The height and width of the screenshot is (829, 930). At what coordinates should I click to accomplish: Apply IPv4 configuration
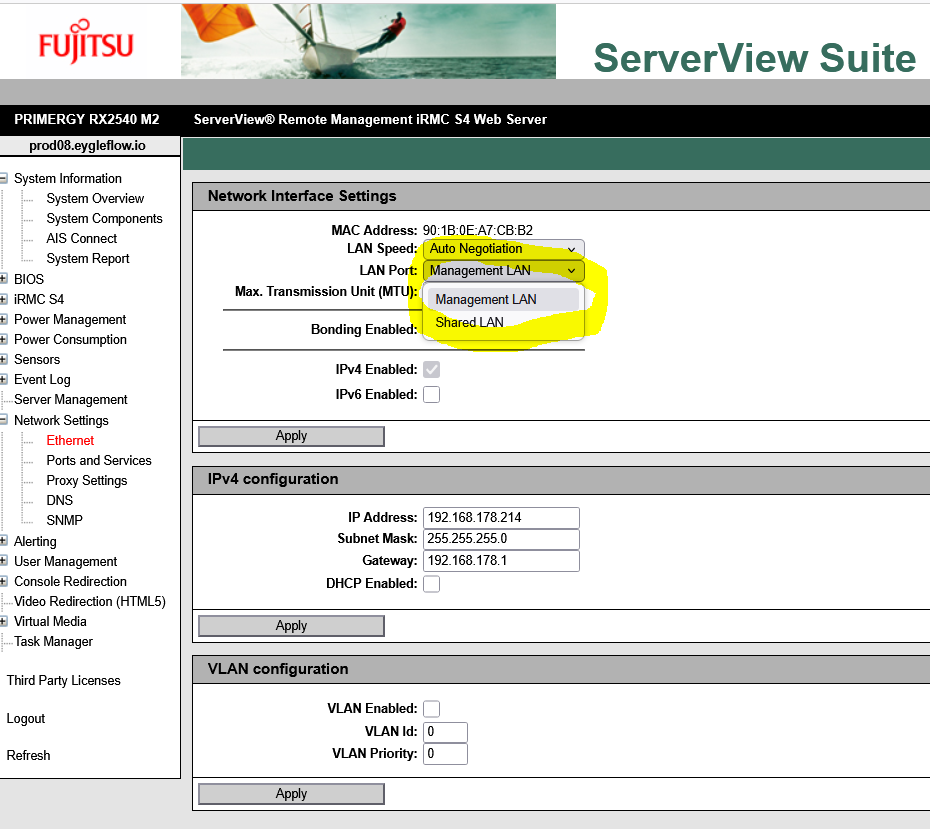point(291,626)
